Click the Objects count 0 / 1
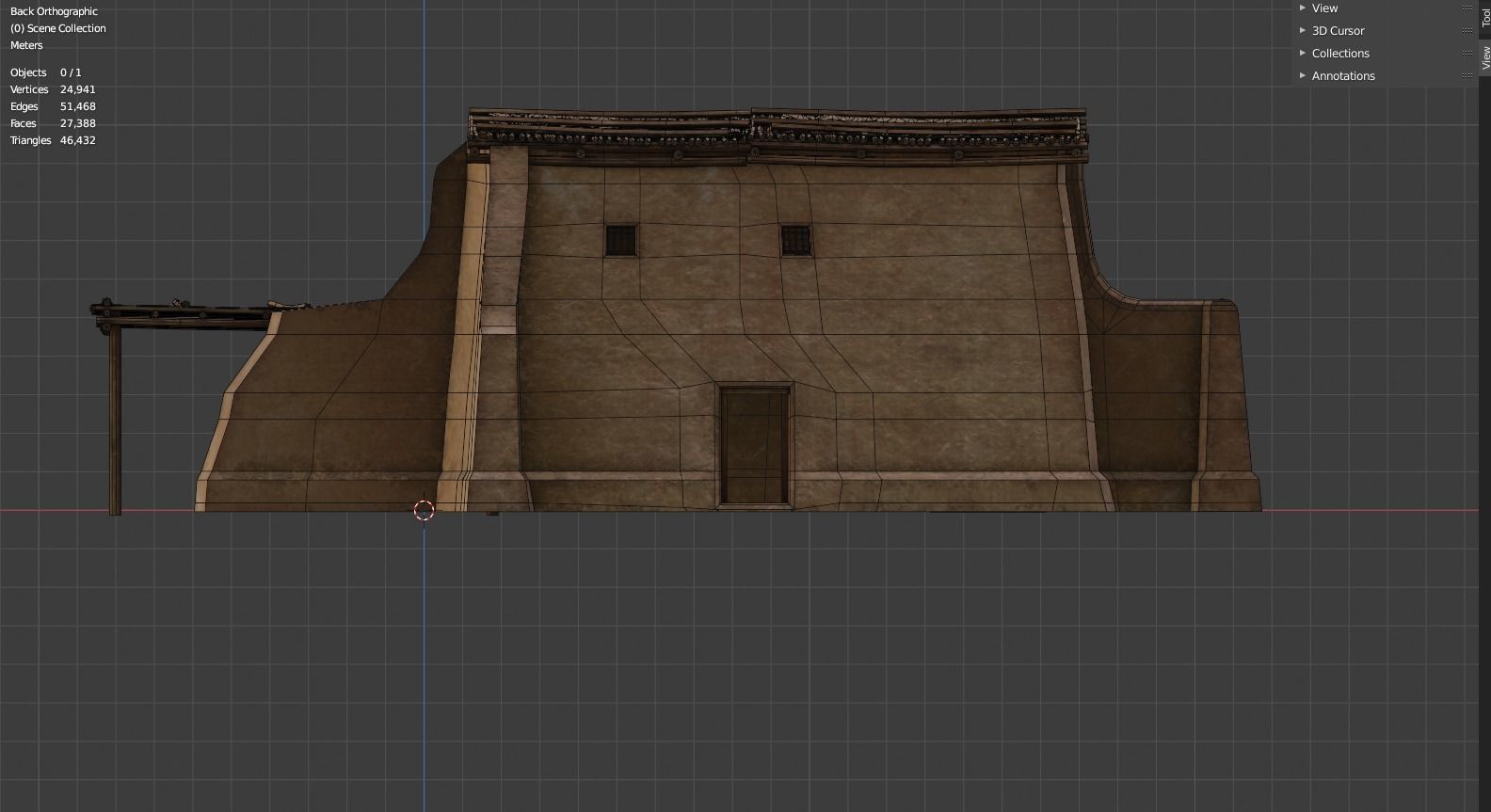This screenshot has height=812, width=1491. click(71, 72)
